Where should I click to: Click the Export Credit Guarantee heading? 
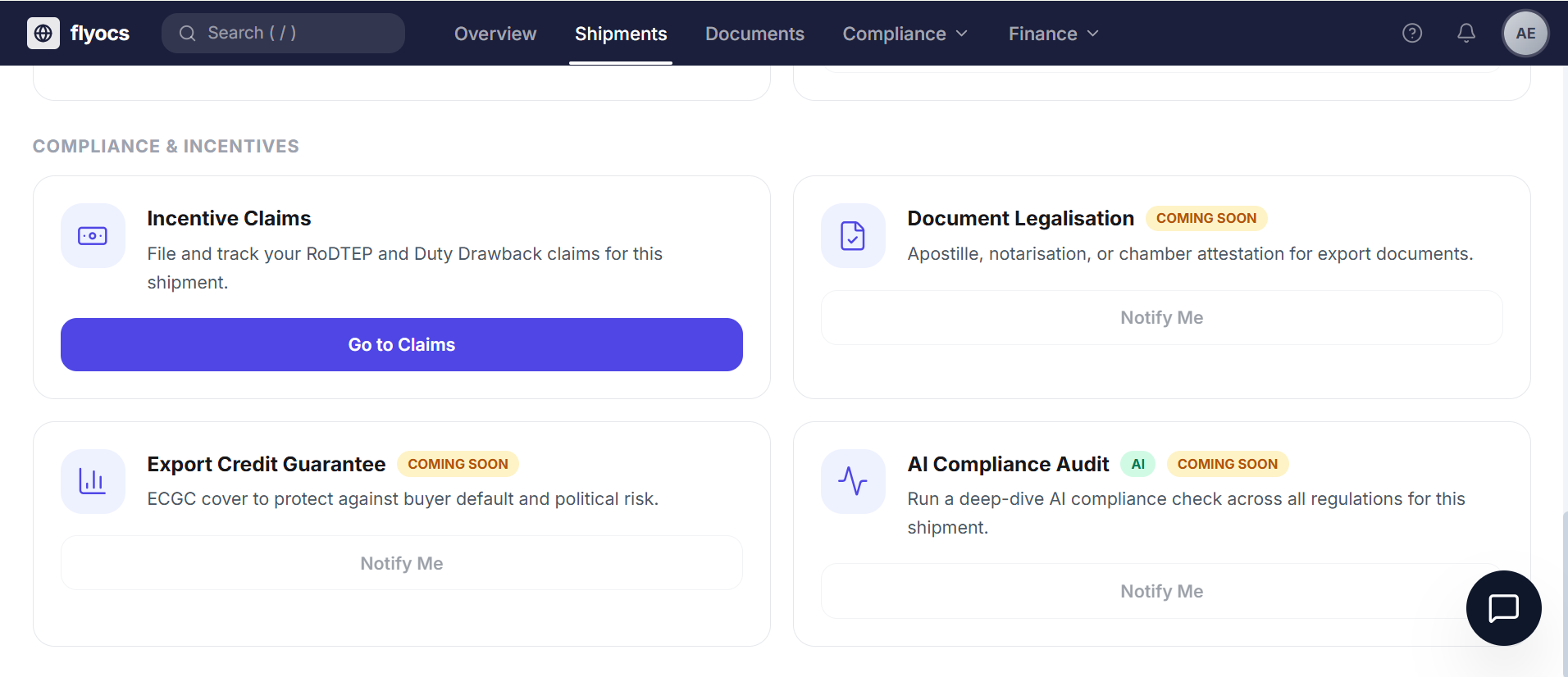[x=267, y=464]
